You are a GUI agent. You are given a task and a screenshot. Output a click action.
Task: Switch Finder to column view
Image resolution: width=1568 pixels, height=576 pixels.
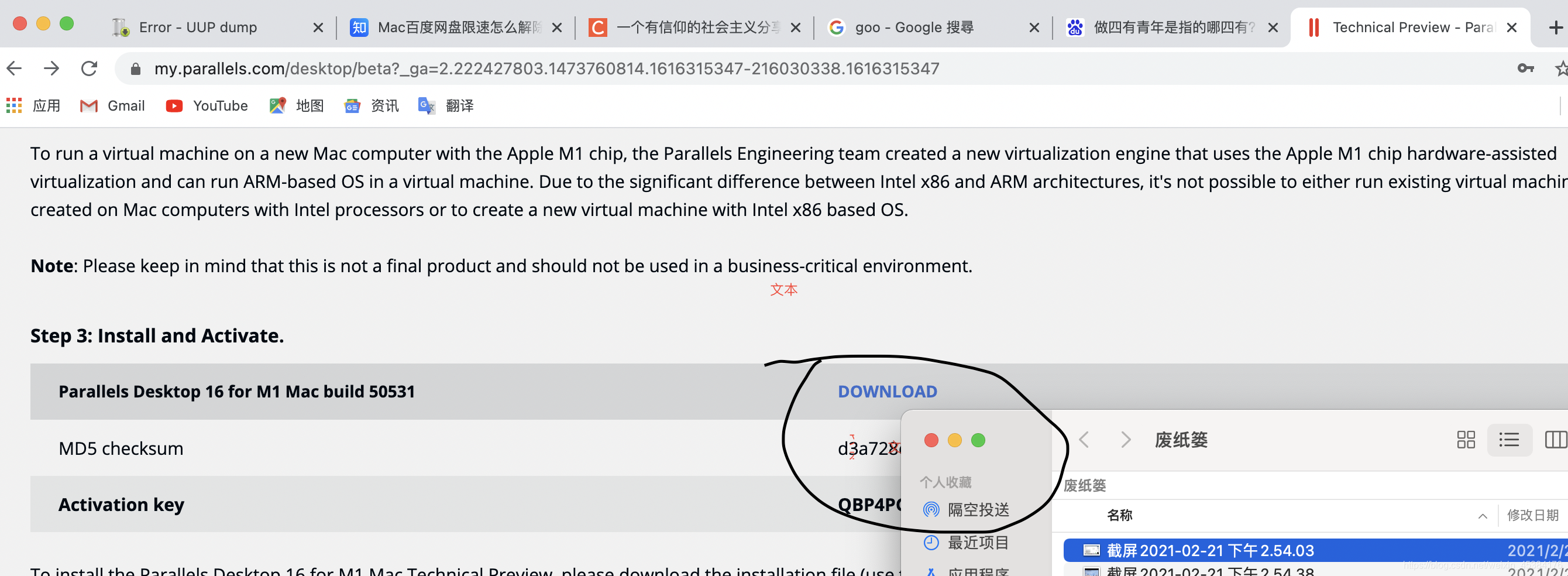tap(1555, 440)
